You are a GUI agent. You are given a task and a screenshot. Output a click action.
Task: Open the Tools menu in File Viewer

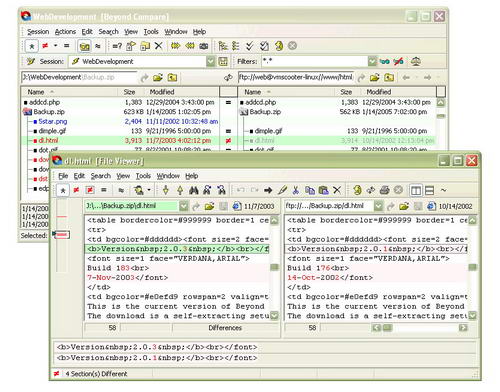(143, 176)
